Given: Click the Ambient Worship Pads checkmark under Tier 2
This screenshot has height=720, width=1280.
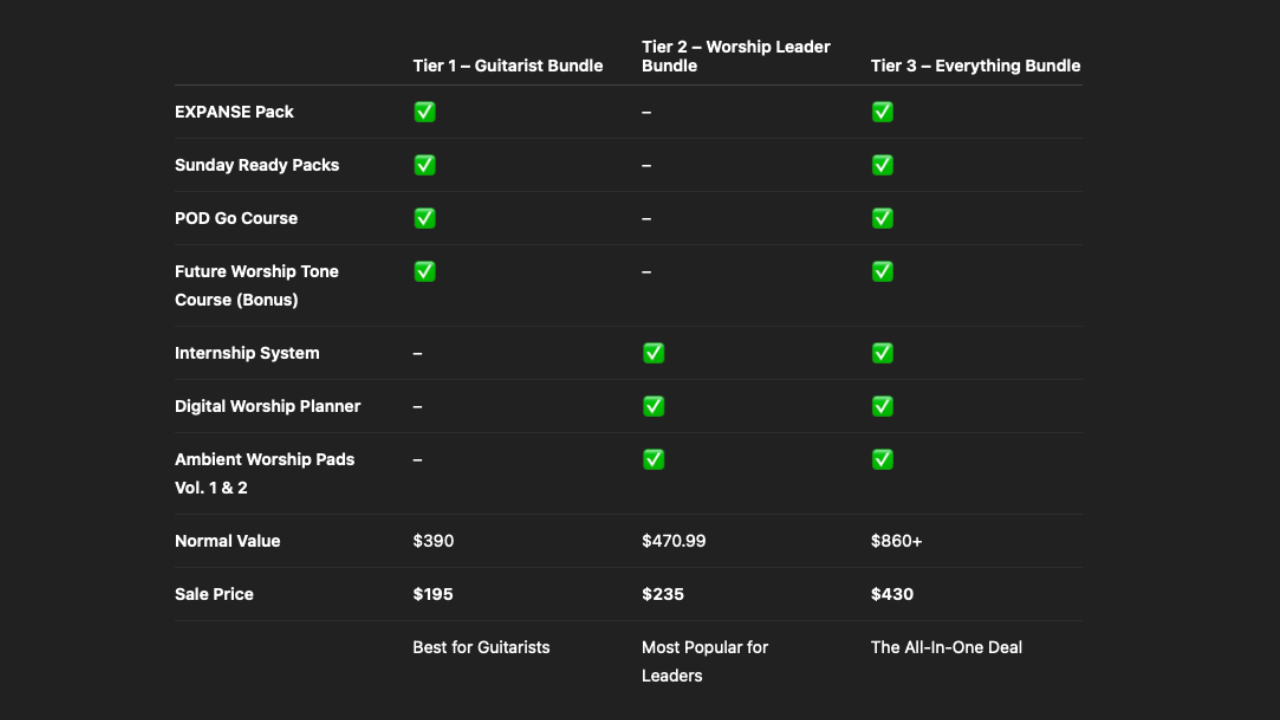Looking at the screenshot, I should point(653,459).
